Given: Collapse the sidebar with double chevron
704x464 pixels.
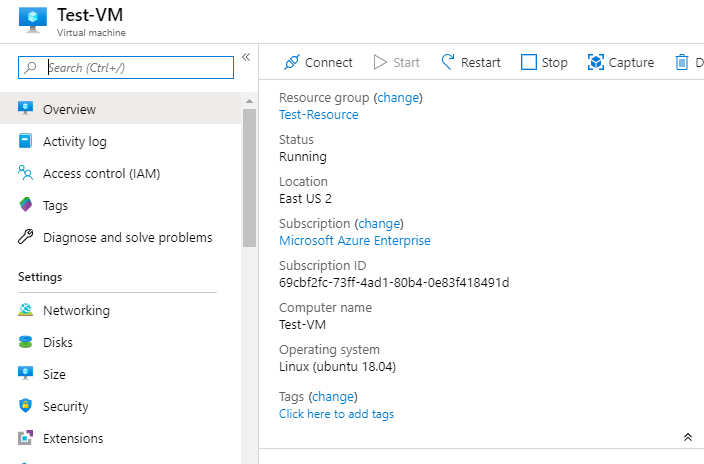Looking at the screenshot, I should (x=246, y=57).
